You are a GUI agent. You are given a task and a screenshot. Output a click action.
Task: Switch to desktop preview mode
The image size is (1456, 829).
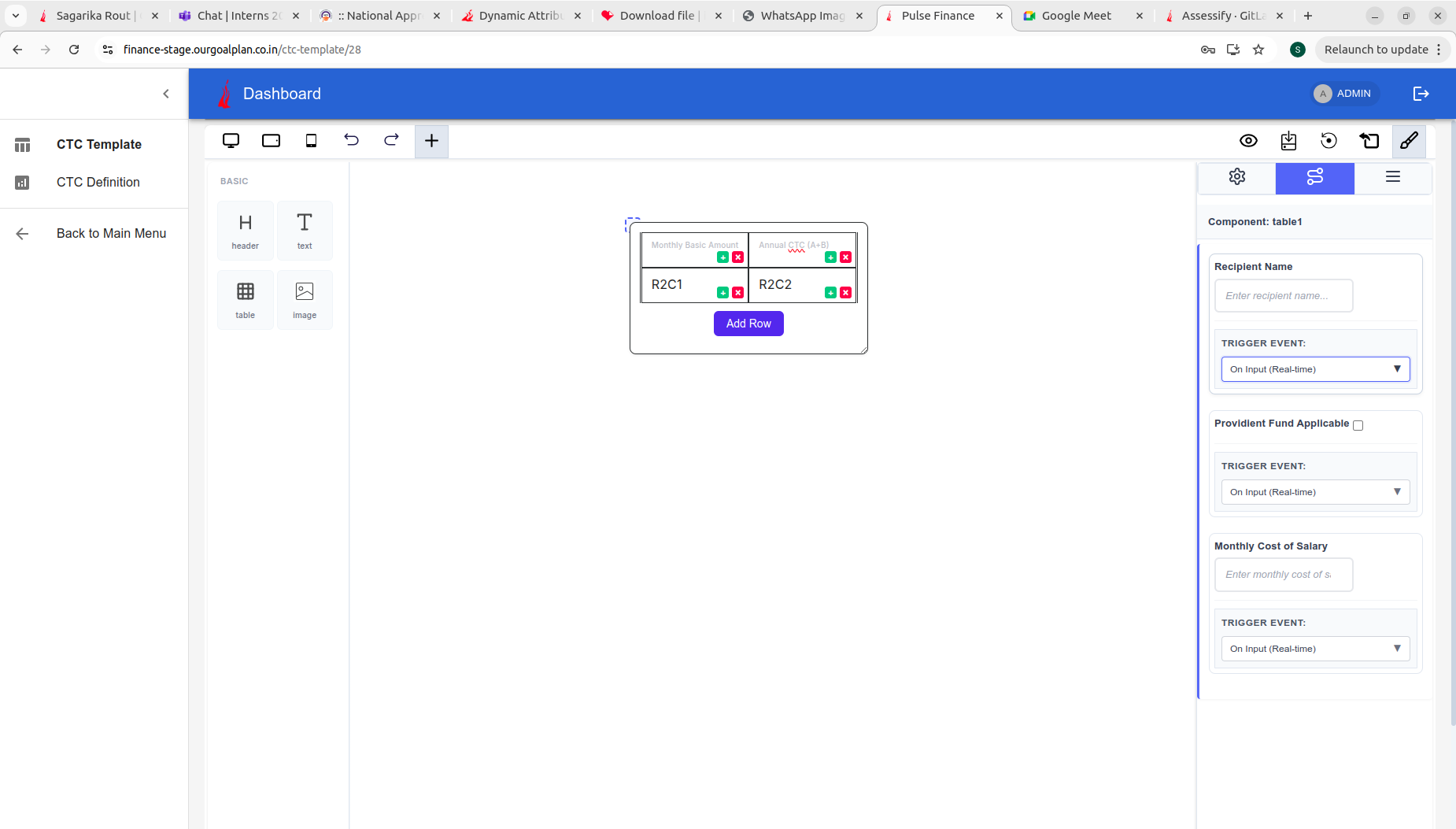click(x=231, y=140)
